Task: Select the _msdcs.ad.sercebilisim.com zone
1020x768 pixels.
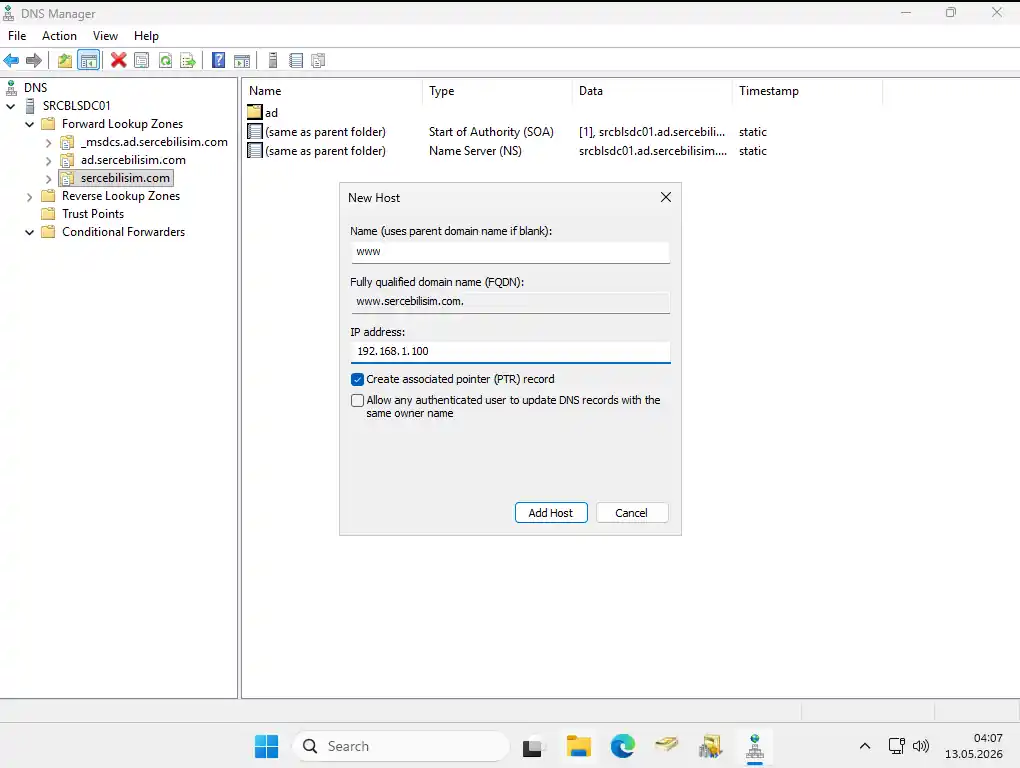Action: [154, 142]
